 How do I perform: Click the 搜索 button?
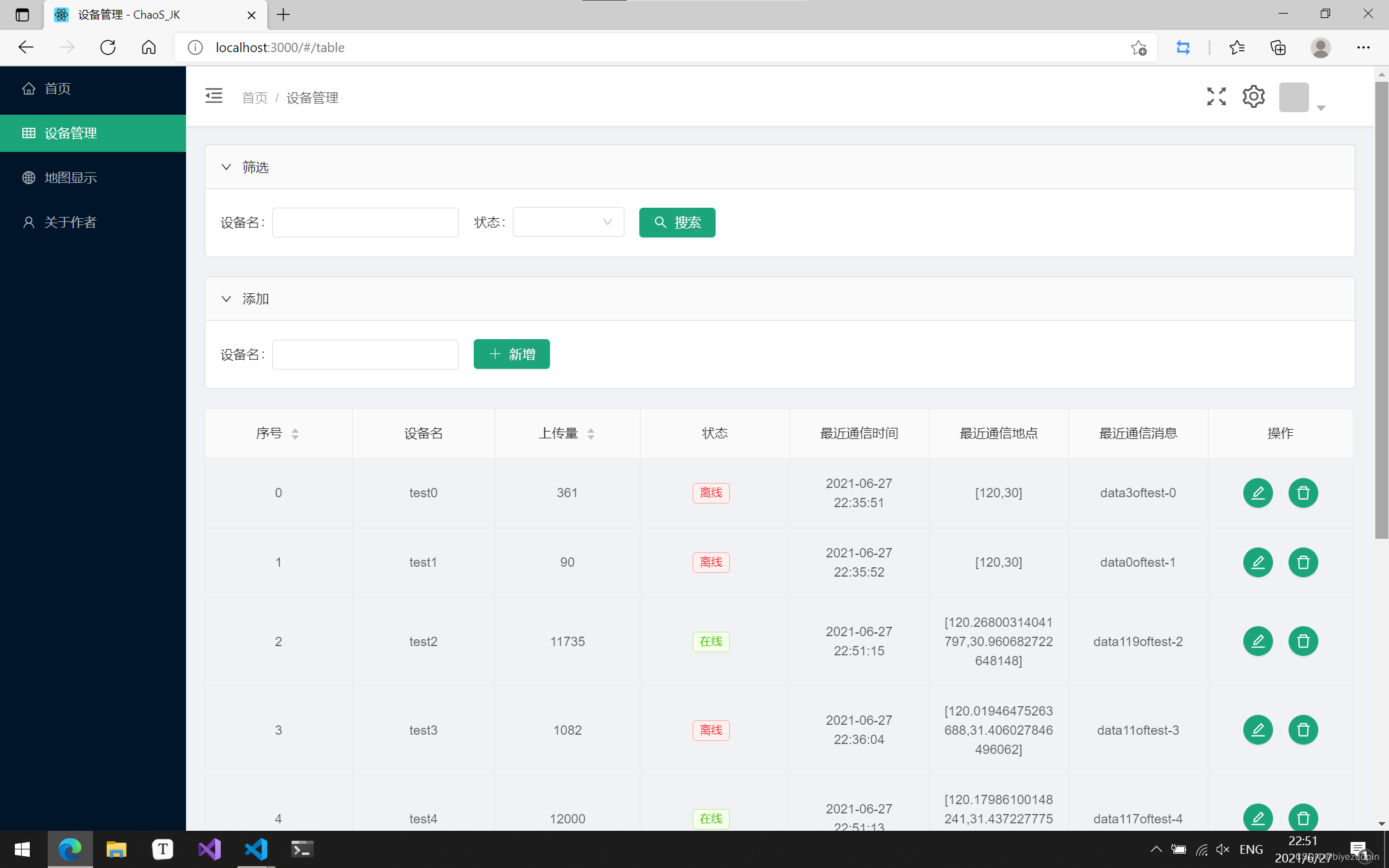677,222
